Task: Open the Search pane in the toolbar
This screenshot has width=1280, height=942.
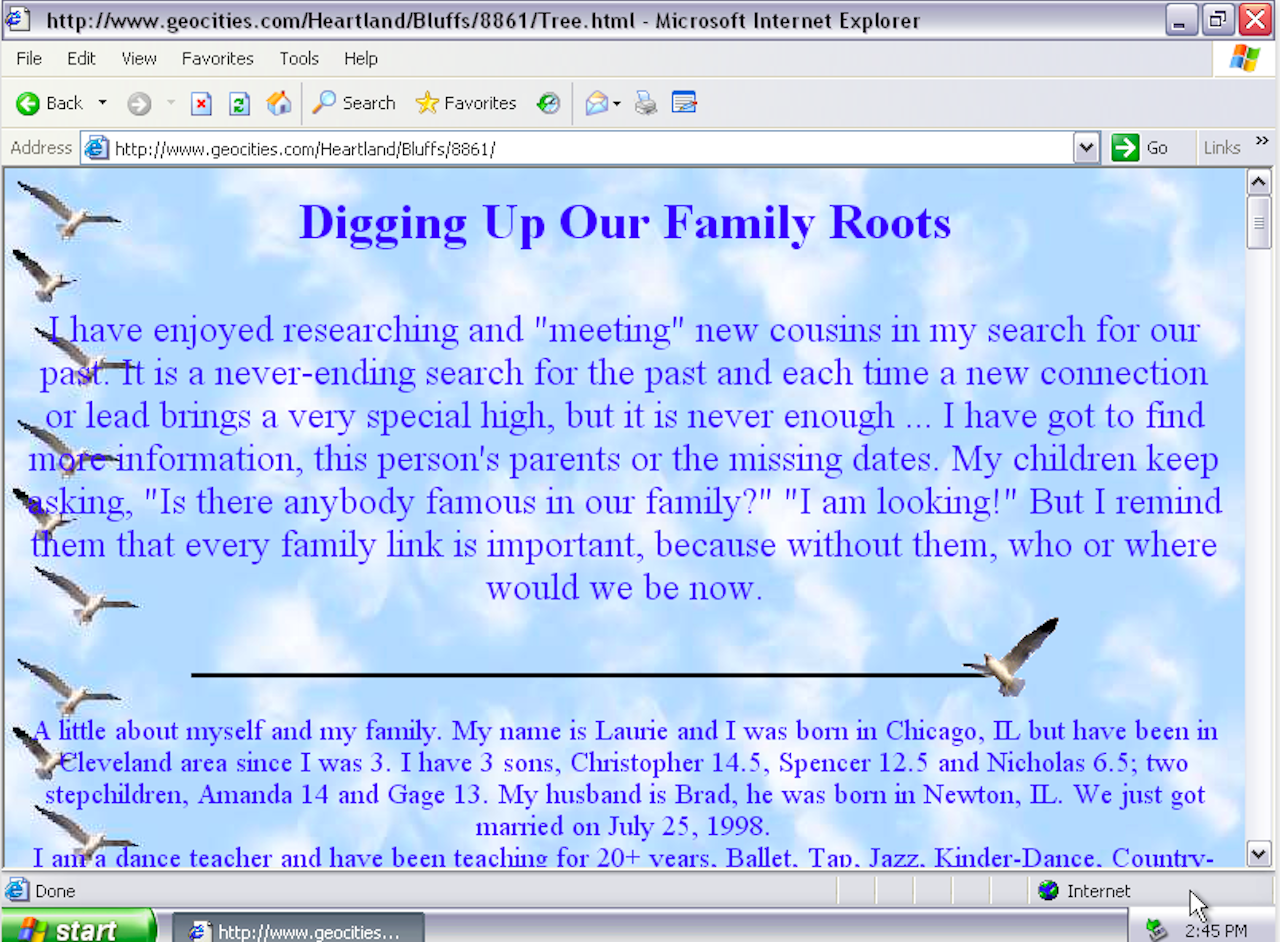Action: click(x=354, y=103)
